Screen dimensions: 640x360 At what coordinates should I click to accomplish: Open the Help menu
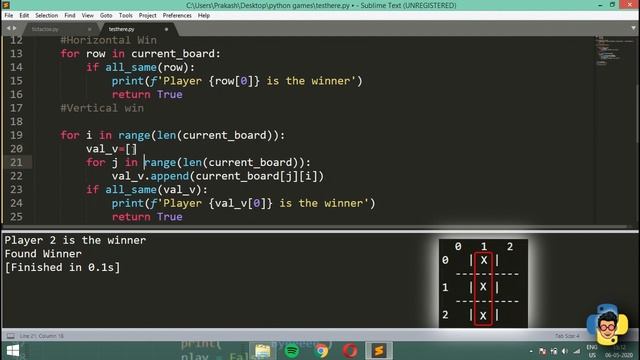click(x=204, y=16)
